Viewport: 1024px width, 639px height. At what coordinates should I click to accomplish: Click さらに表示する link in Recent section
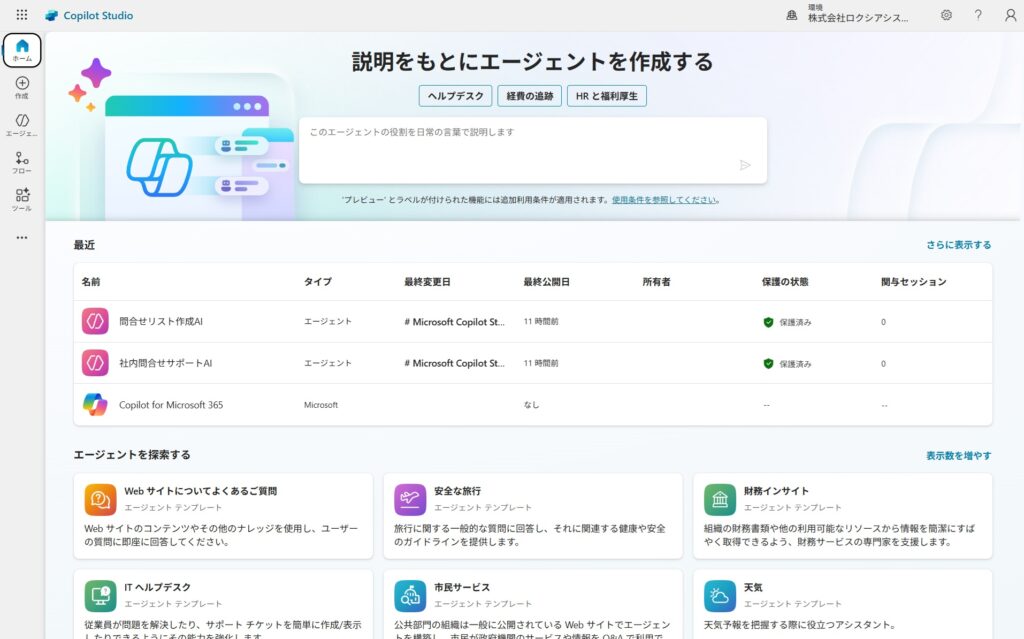[959, 245]
